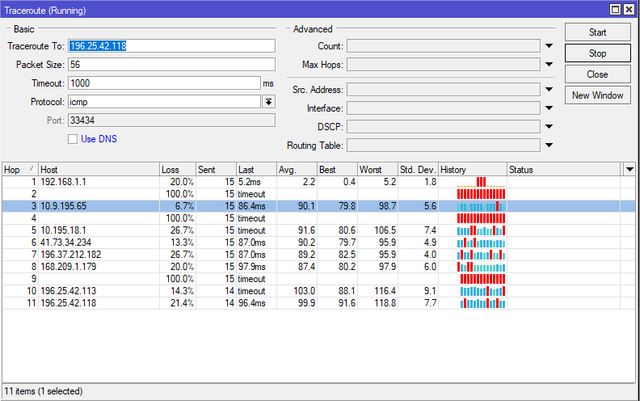This screenshot has height=401, width=640.
Task: Maximize the Traceroute window
Action: coord(615,9)
